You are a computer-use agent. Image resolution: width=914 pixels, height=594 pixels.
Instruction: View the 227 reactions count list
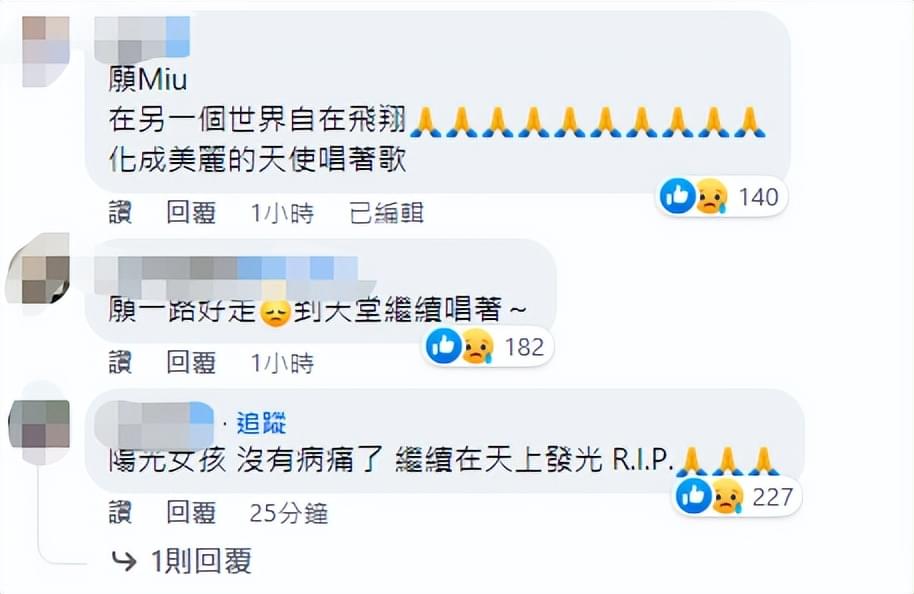click(x=772, y=497)
